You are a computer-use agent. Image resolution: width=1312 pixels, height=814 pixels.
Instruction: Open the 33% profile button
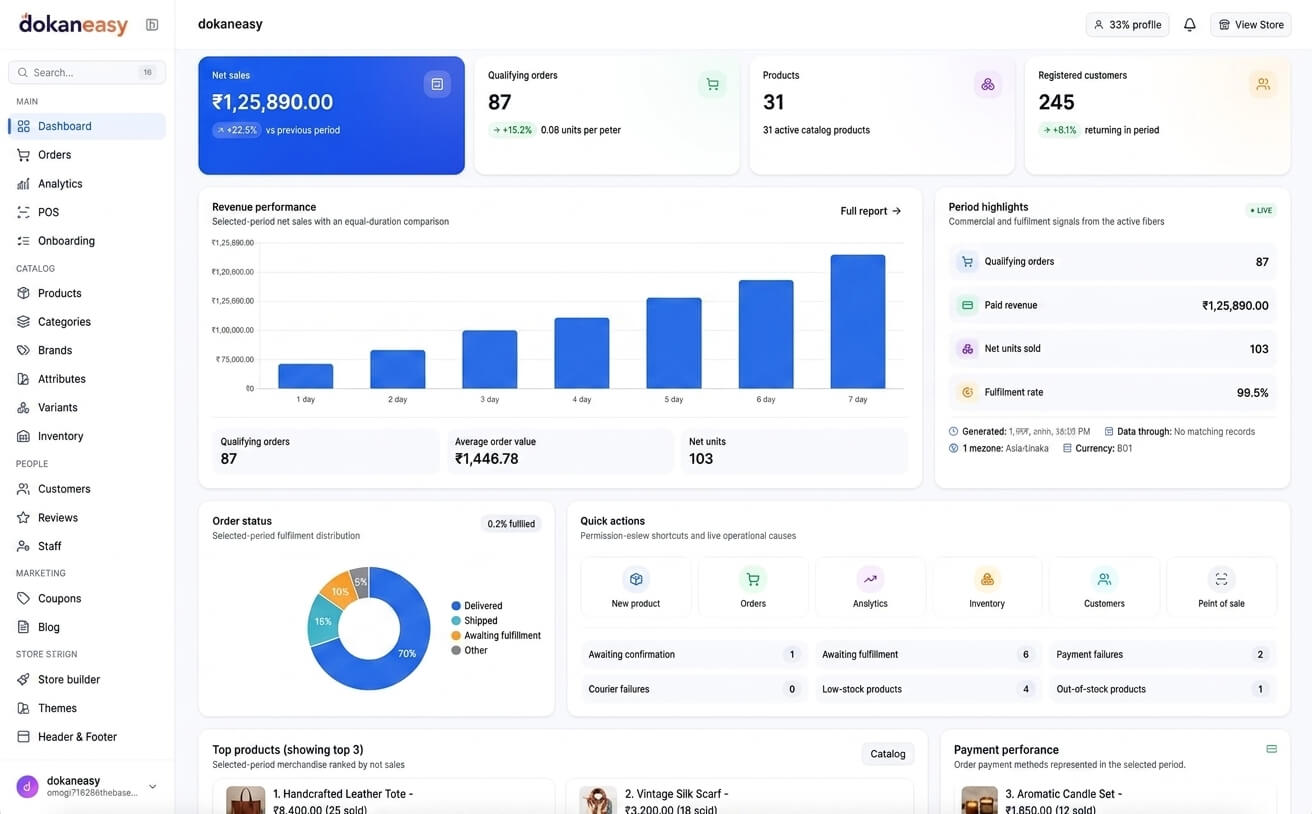click(x=1127, y=24)
